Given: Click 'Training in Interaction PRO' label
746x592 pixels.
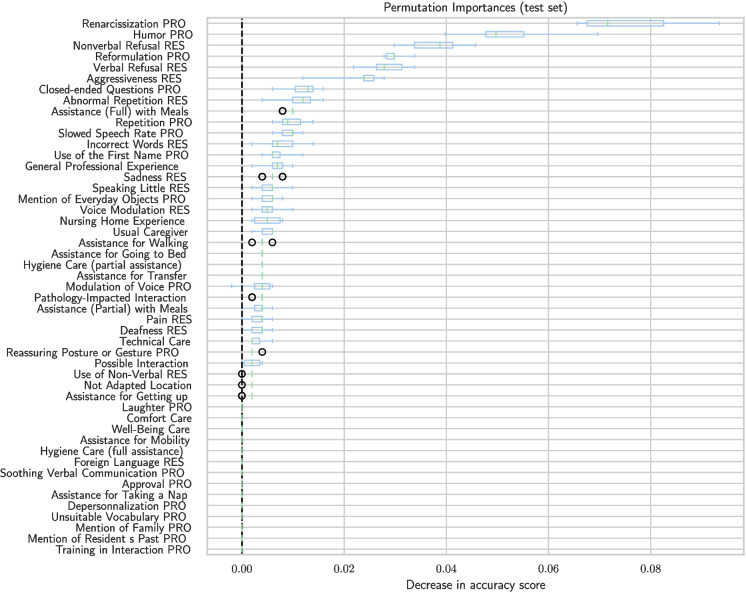Looking at the screenshot, I should [123, 549].
